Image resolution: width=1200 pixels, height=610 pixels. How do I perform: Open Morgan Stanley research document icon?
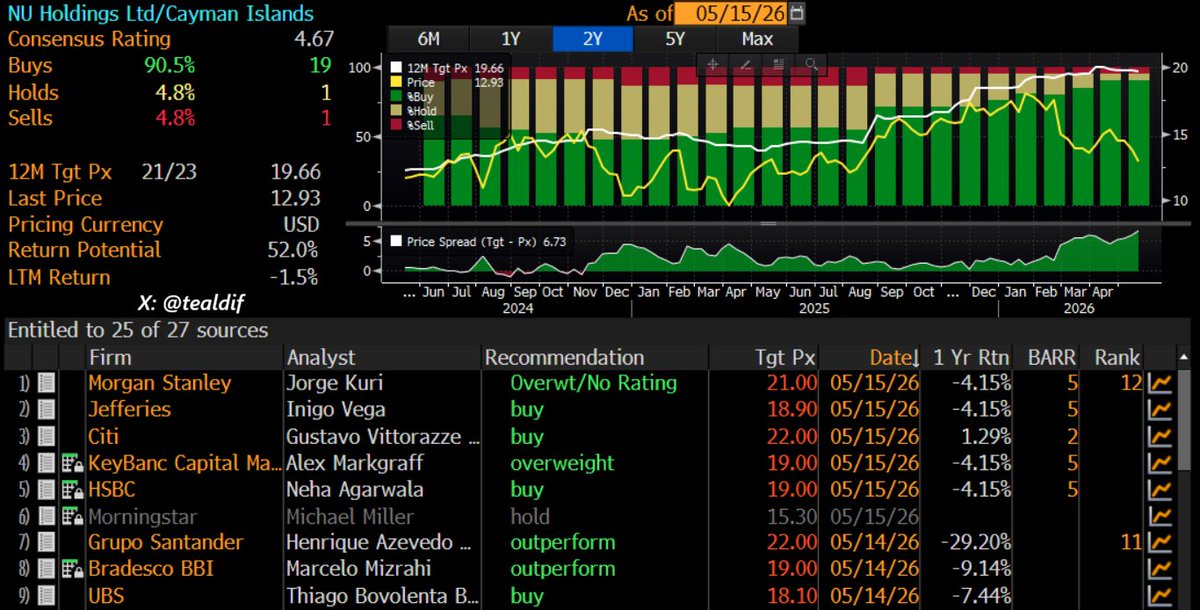(46, 383)
